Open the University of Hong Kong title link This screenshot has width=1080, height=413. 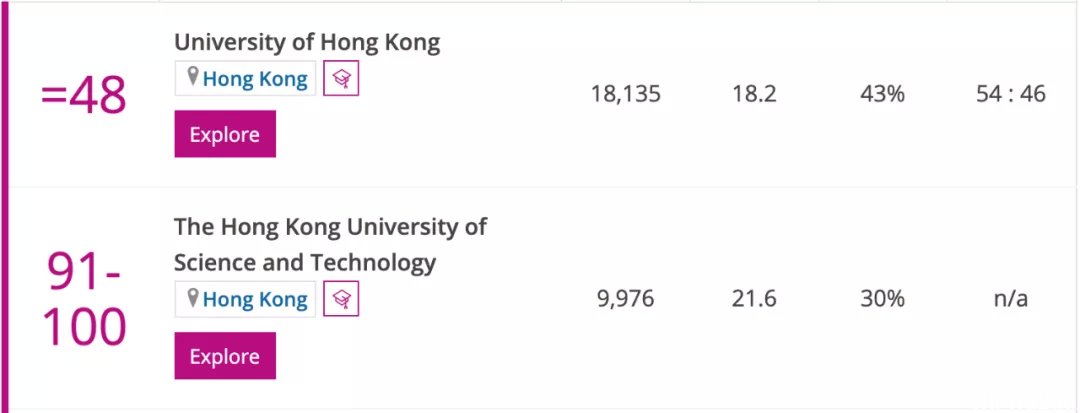[x=307, y=42]
